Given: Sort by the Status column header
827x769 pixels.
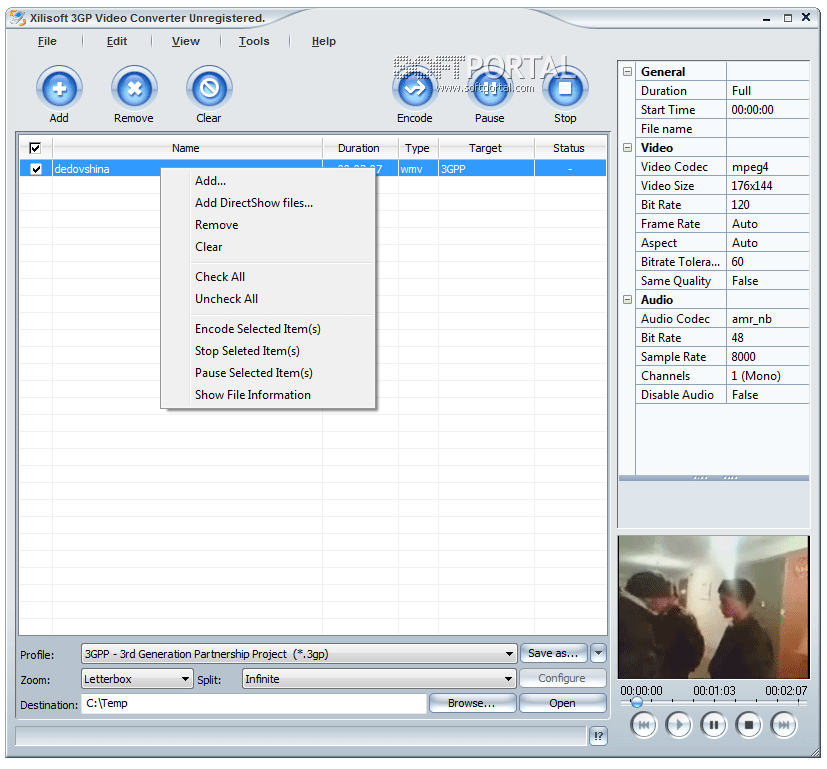Looking at the screenshot, I should pos(569,148).
